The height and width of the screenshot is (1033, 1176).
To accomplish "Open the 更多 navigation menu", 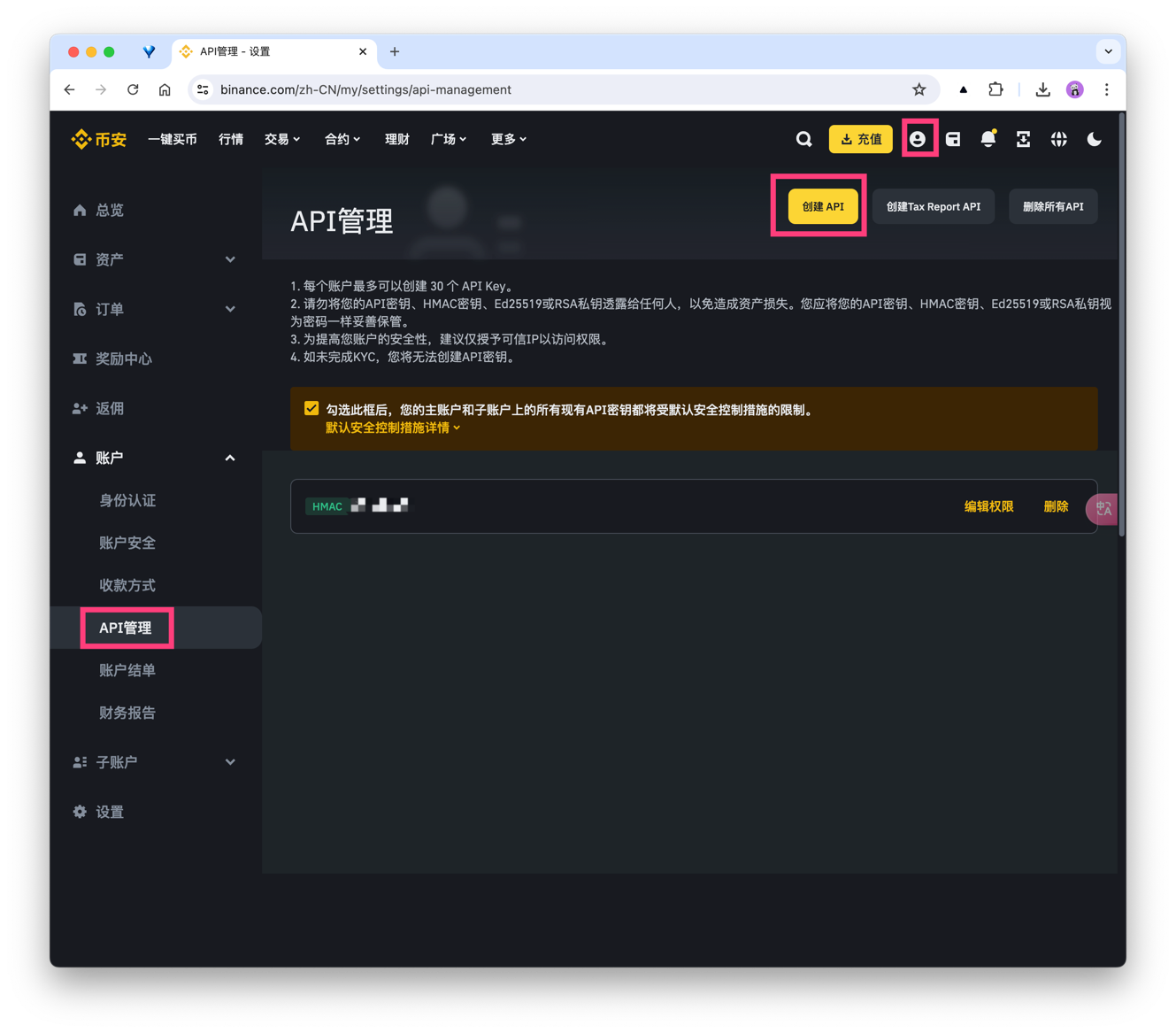I will pos(509,139).
